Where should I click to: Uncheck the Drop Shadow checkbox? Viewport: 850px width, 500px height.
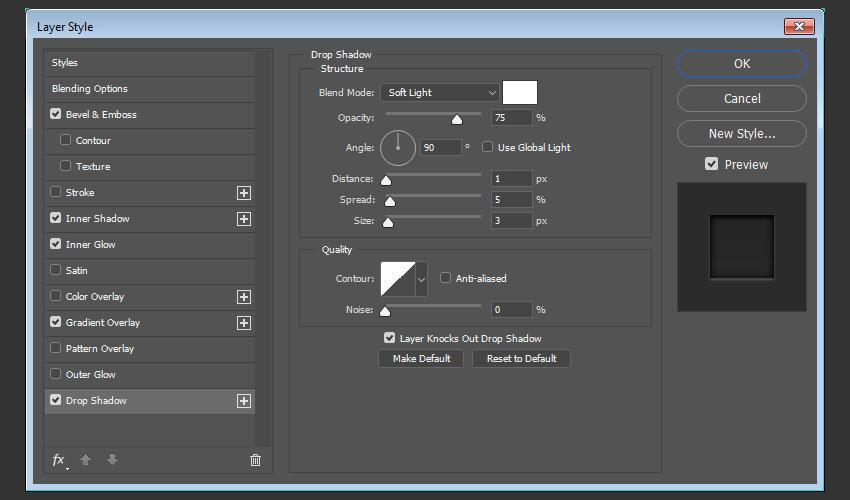55,400
